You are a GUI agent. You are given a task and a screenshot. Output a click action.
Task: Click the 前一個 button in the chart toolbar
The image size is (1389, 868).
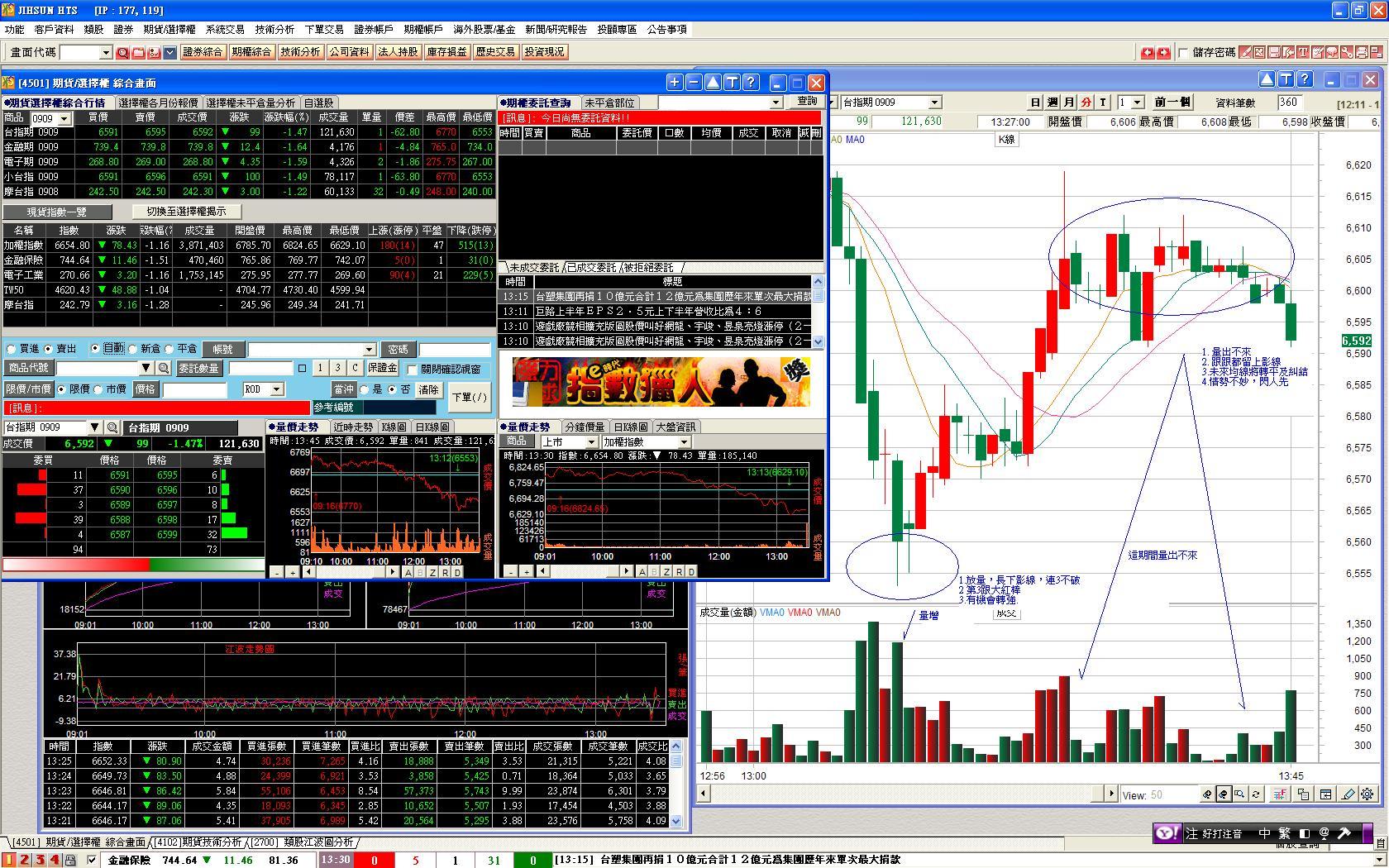pos(1172,103)
